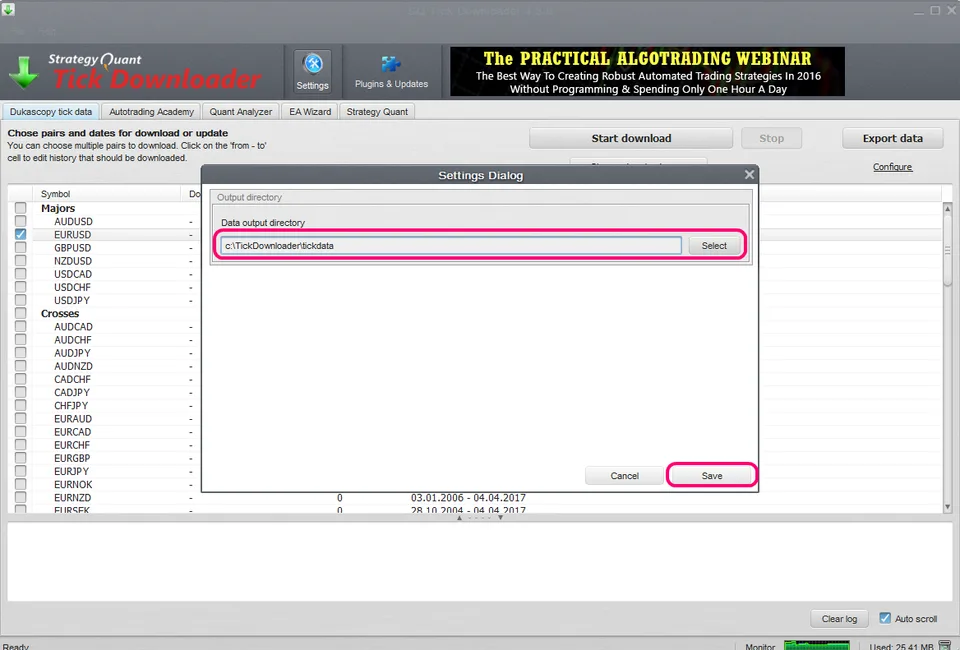Screen dimensions: 960x650
Task: Check the USDCAD checkbox
Action: [x=21, y=274]
